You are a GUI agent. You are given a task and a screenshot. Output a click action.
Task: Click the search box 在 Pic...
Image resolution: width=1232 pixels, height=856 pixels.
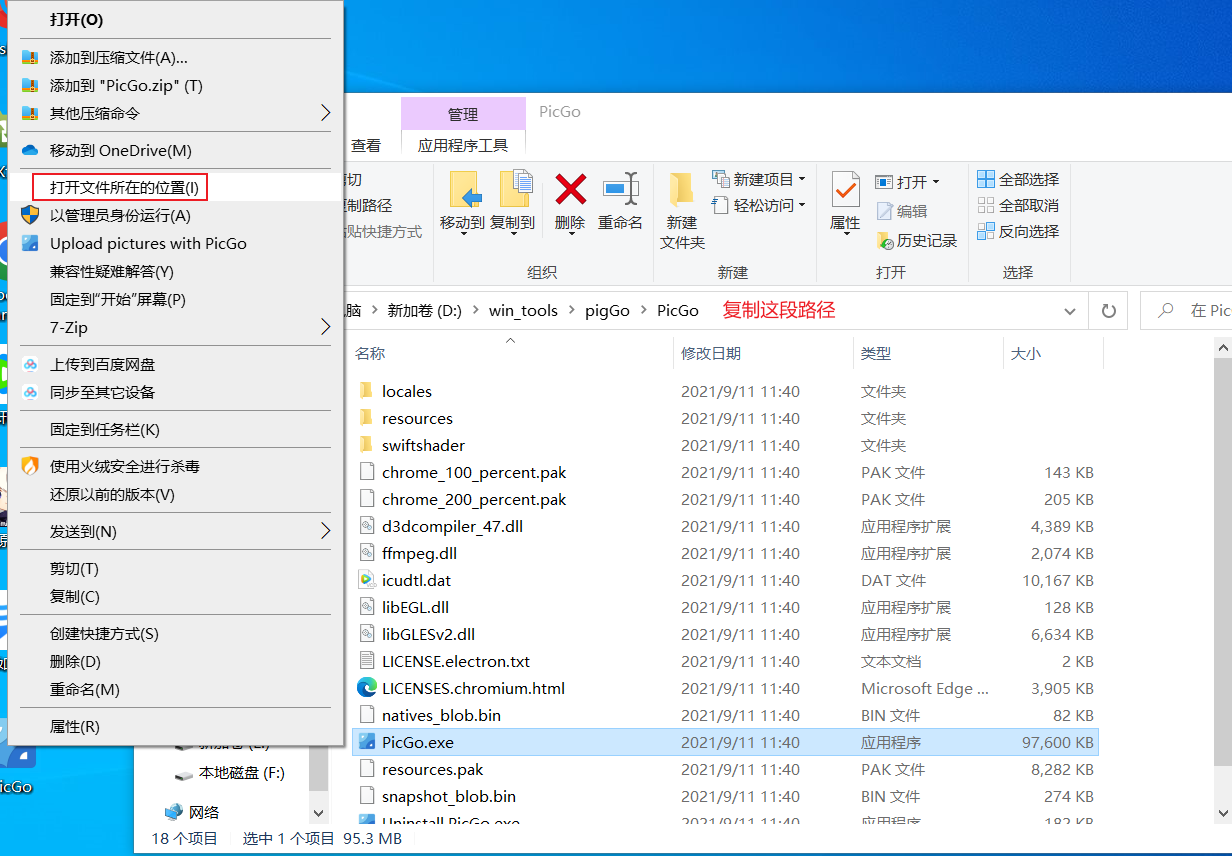pos(1187,311)
